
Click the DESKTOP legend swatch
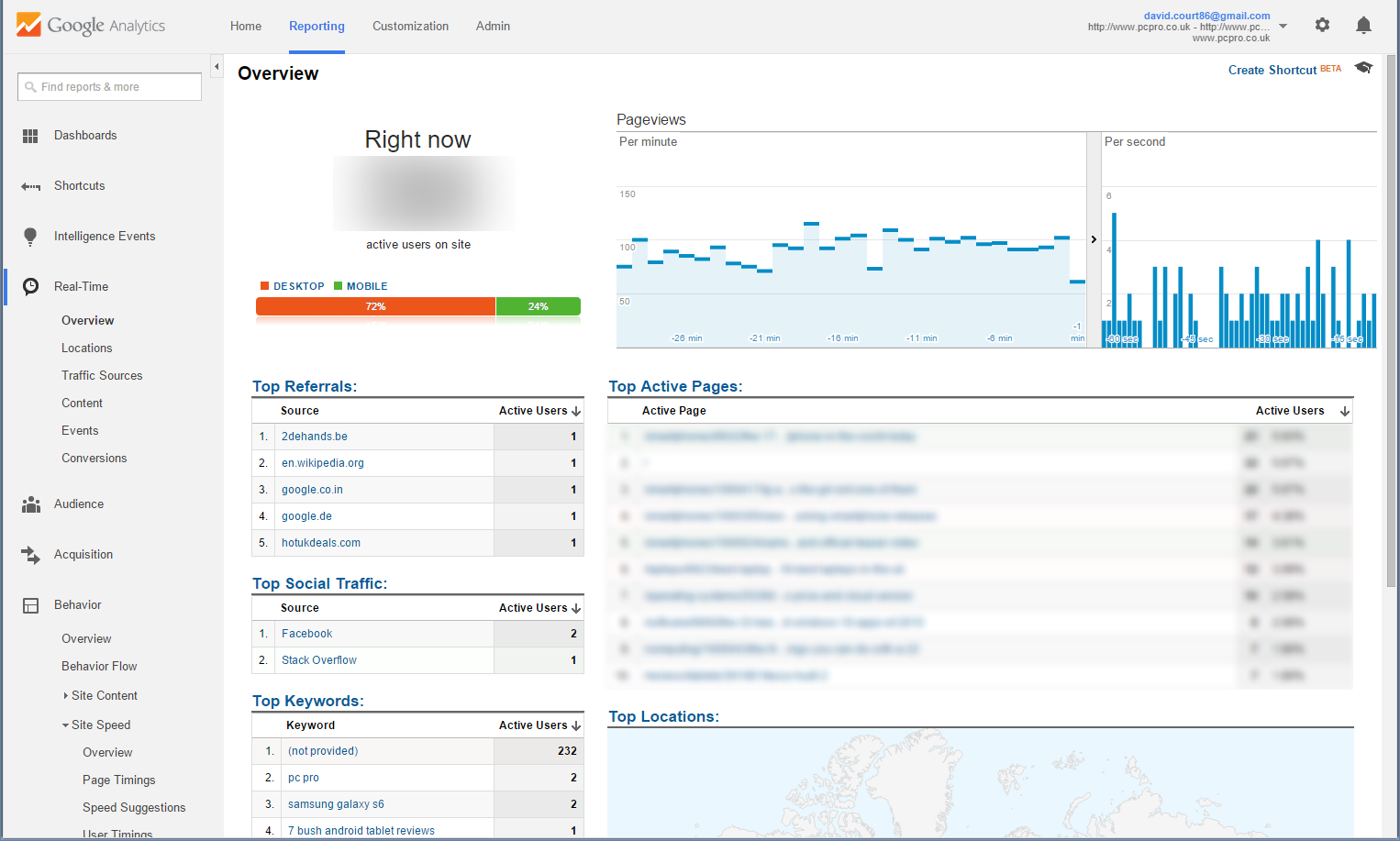pos(264,286)
